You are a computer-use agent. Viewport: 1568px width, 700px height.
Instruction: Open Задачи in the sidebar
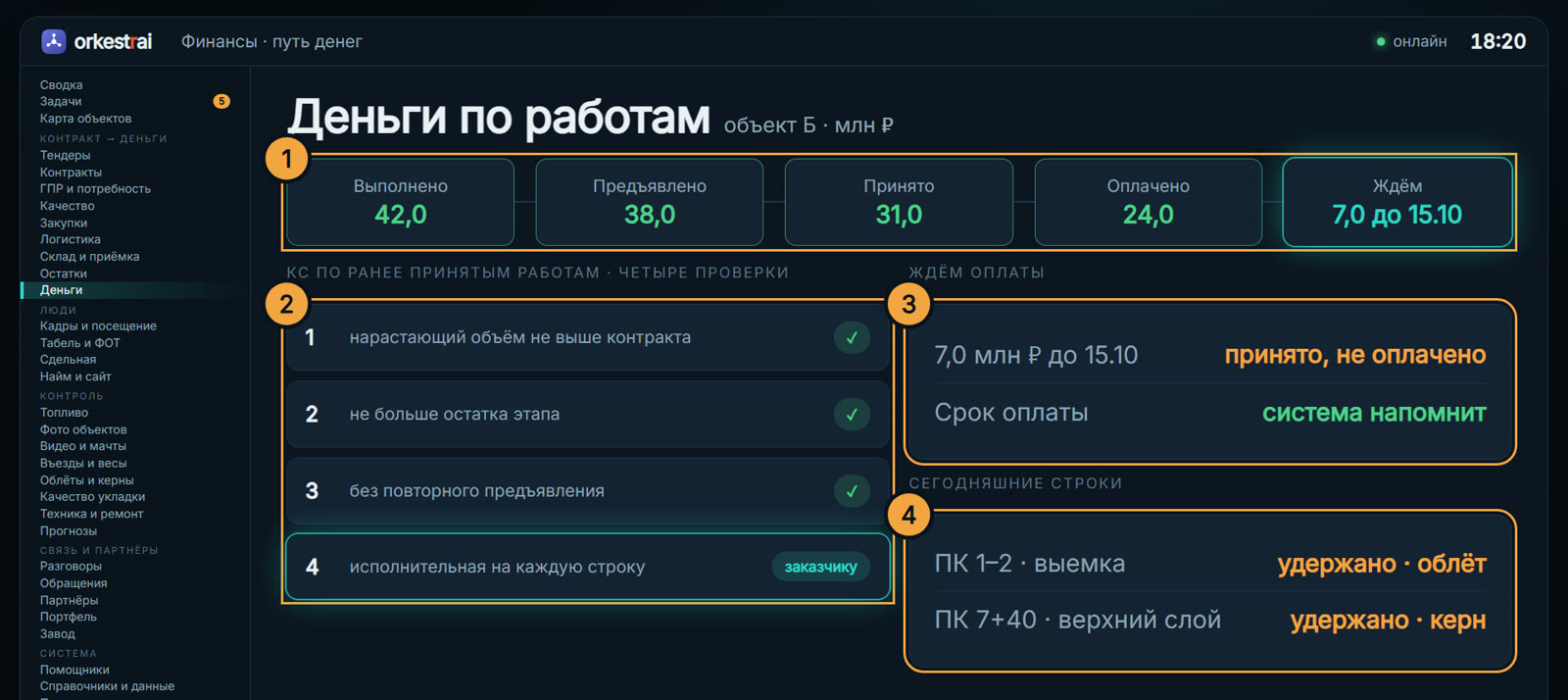(61, 102)
